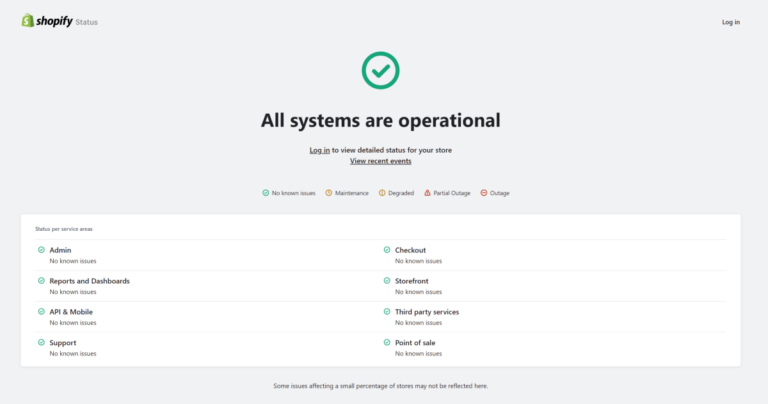Screen dimensions: 768x404
Task: Select the Storefront service name
Action: [x=411, y=281]
